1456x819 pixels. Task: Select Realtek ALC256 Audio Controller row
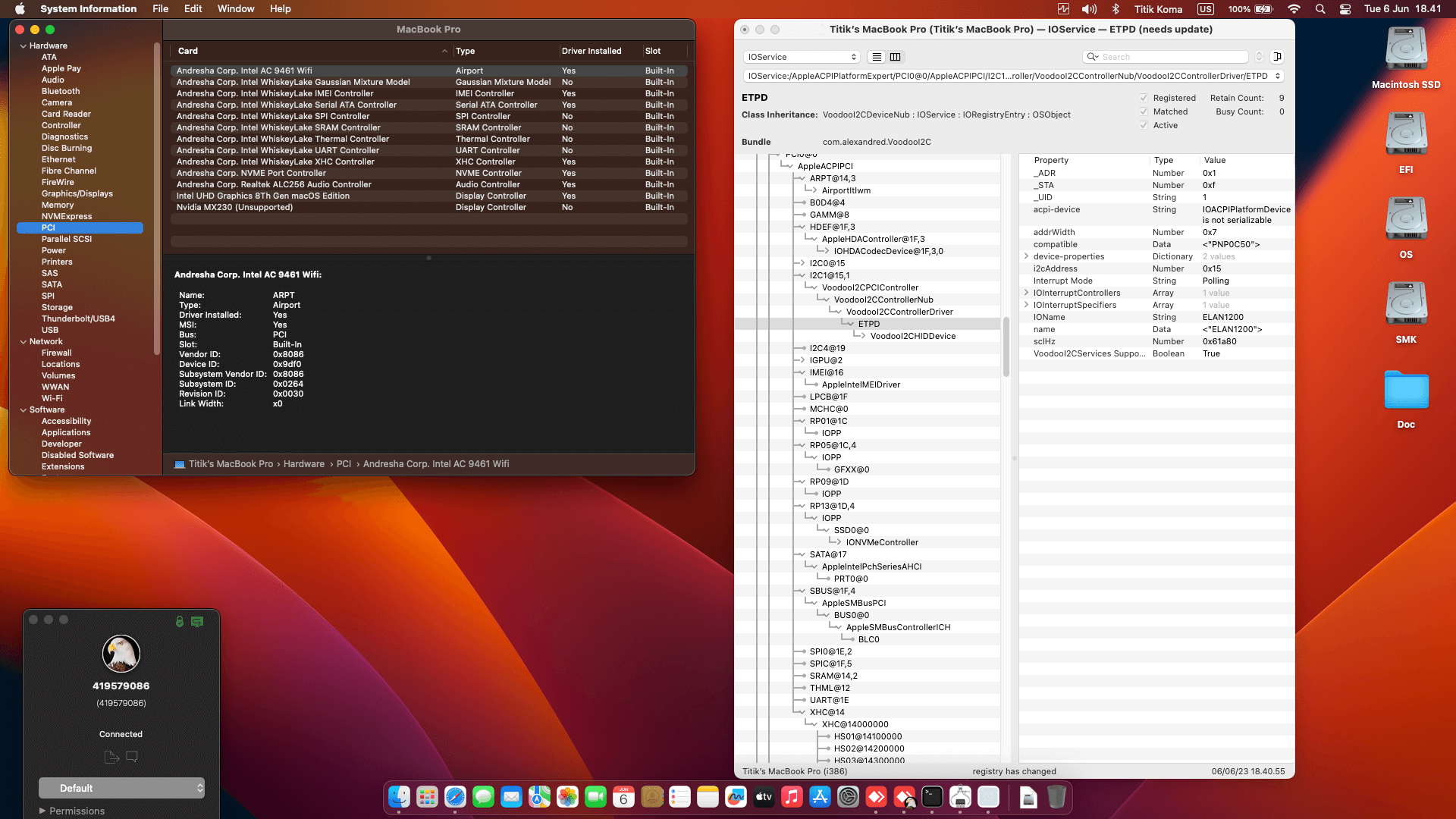coord(429,184)
